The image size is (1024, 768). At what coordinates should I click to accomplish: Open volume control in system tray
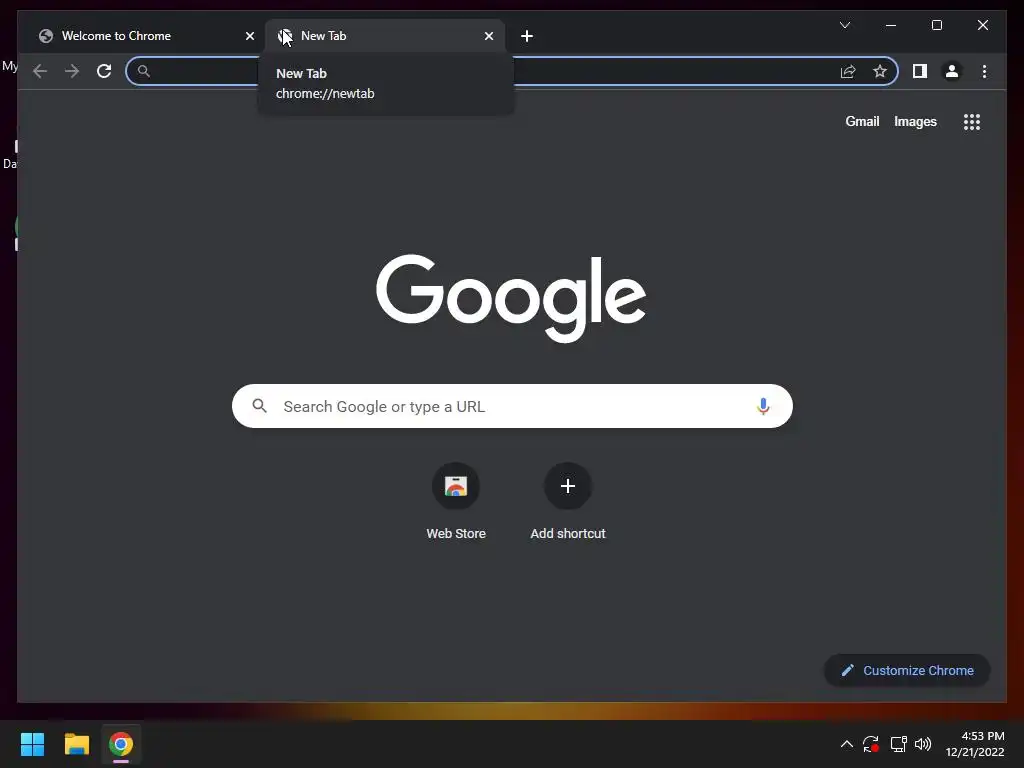(x=923, y=744)
